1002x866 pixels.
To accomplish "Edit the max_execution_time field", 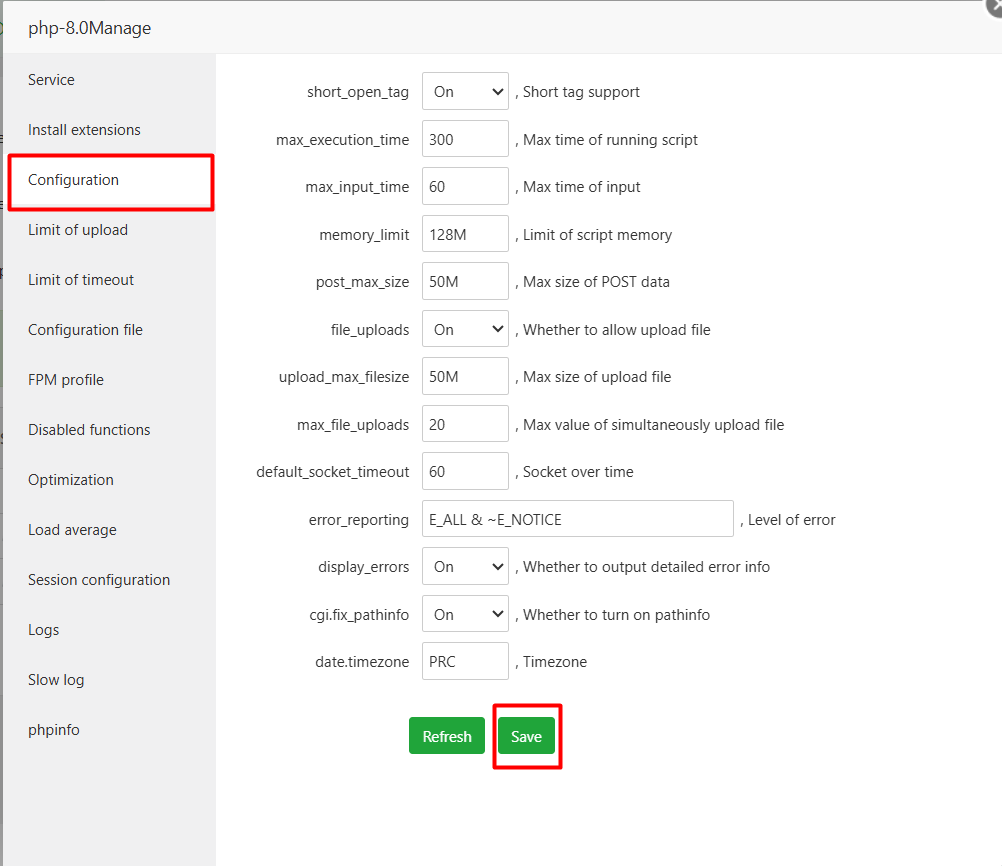I will [465, 138].
